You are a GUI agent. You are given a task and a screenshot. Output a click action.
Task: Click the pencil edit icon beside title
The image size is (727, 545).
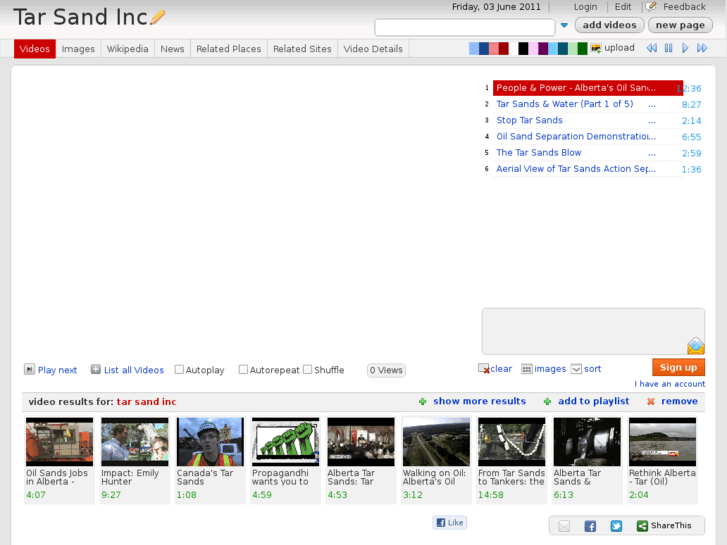pyautogui.click(x=158, y=17)
